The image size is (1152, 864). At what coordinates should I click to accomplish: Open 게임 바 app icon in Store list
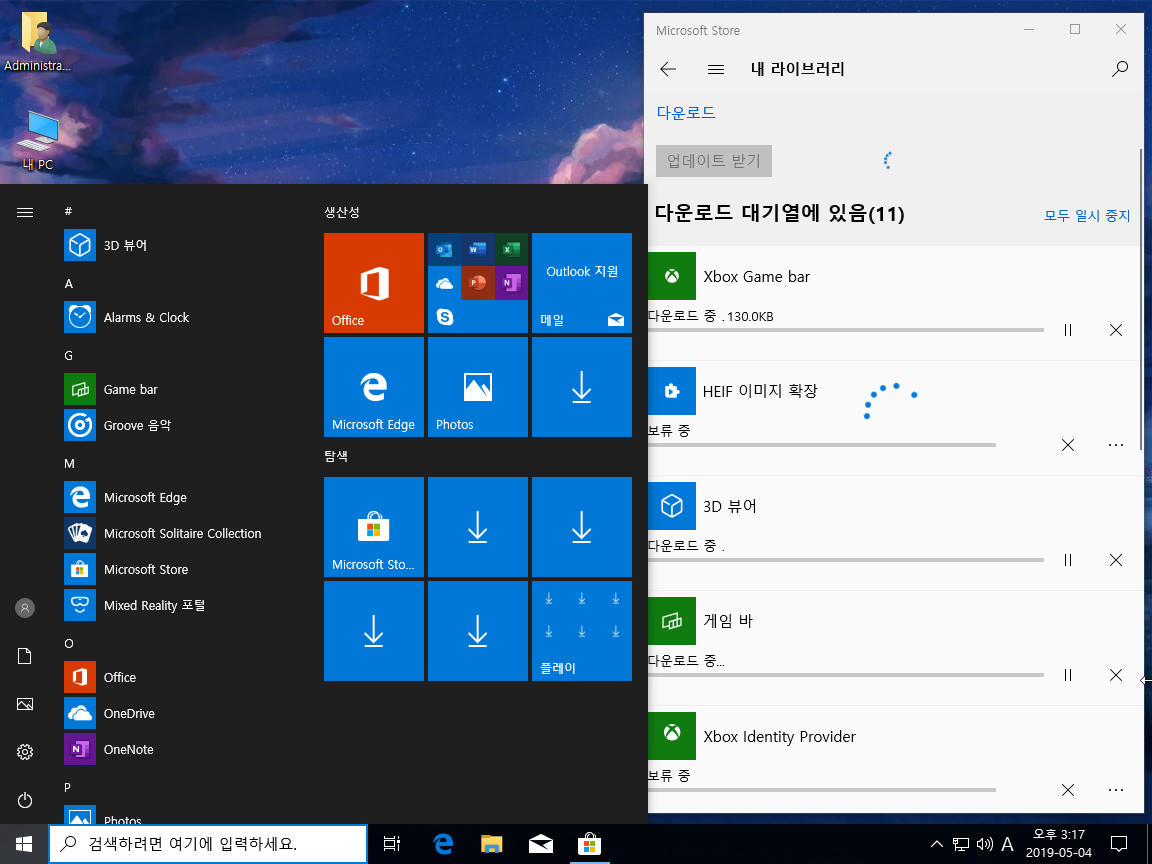[x=672, y=621]
